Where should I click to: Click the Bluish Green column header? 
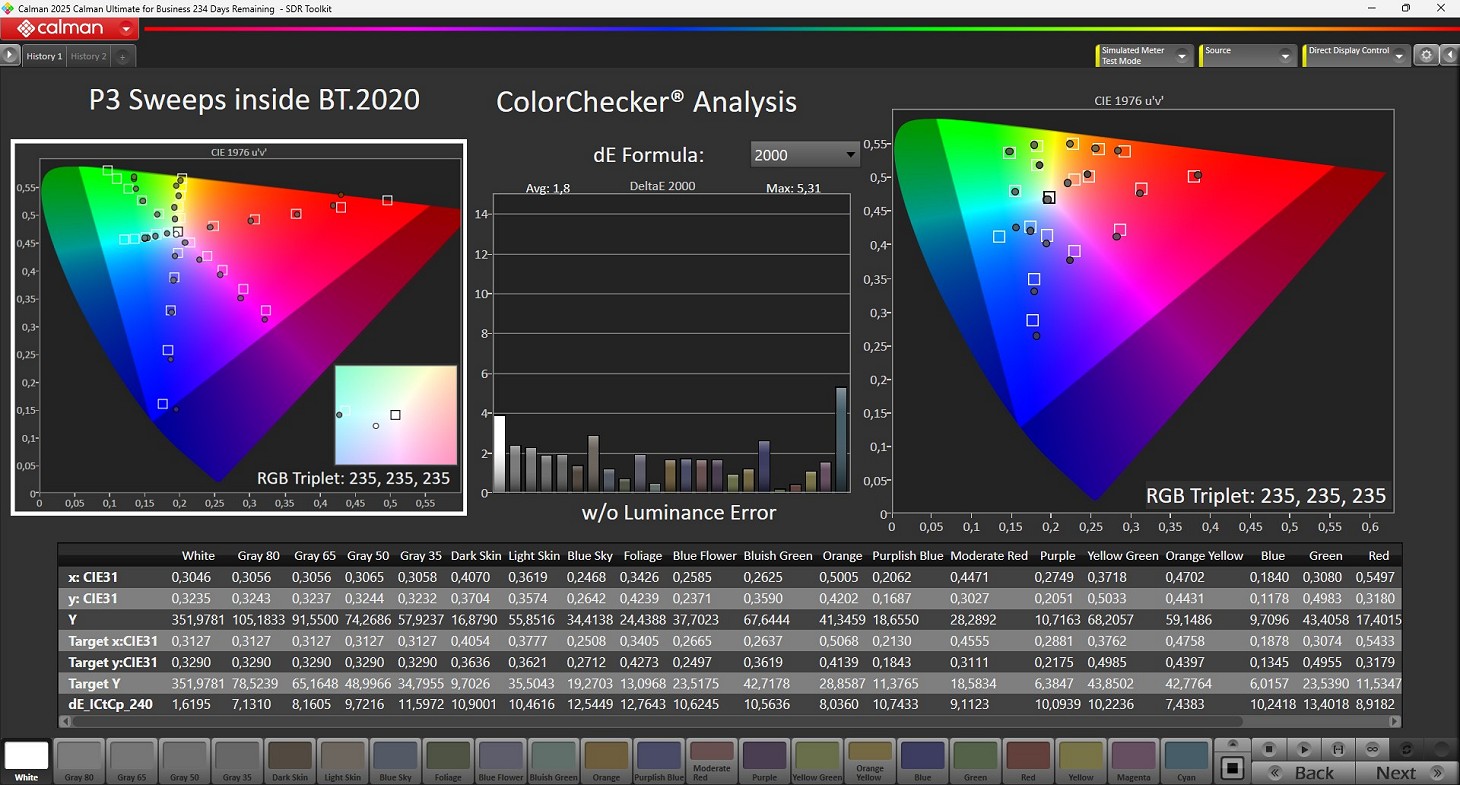pyautogui.click(x=777, y=556)
